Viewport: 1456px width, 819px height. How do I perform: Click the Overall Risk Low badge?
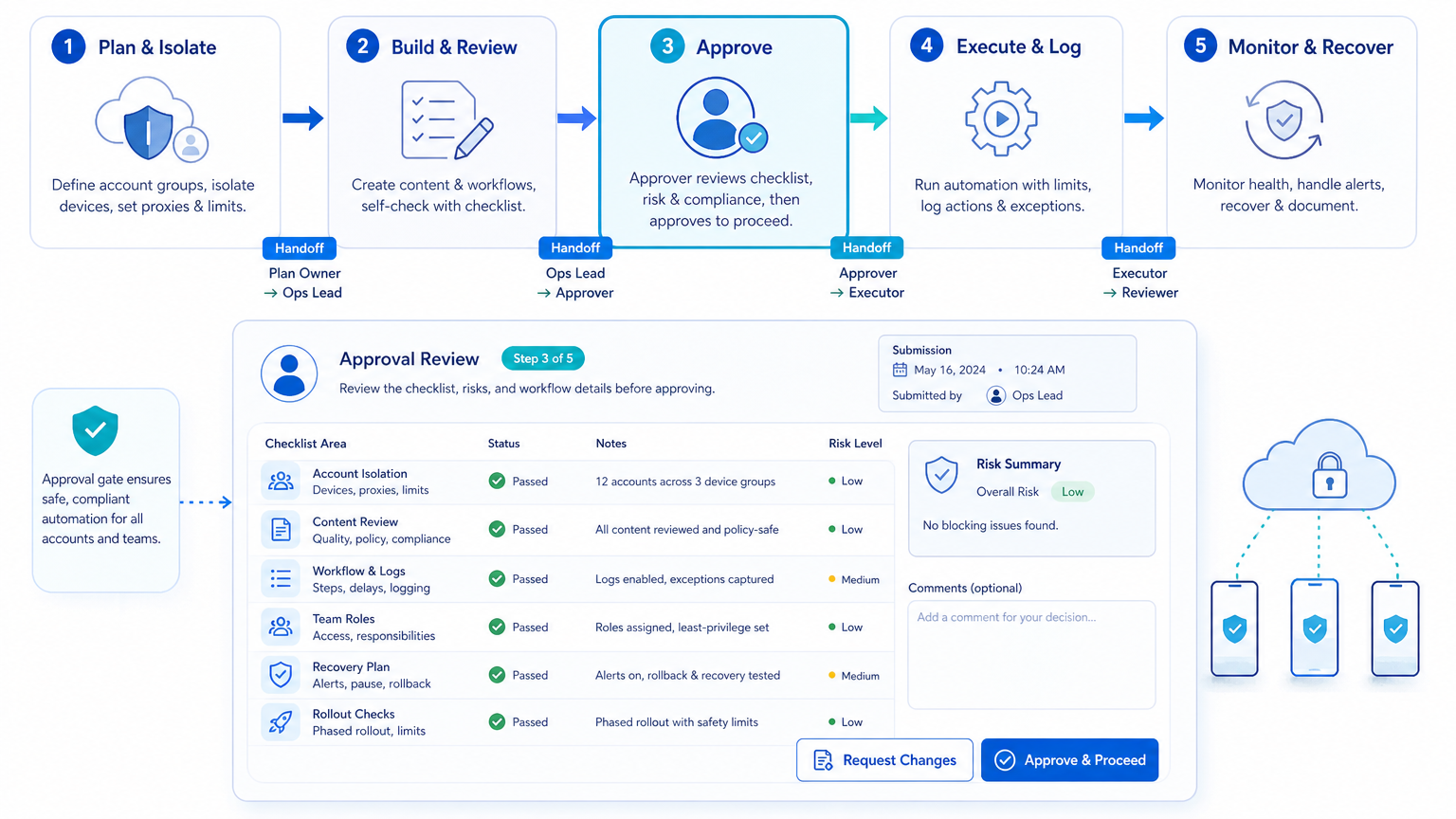coord(1072,492)
